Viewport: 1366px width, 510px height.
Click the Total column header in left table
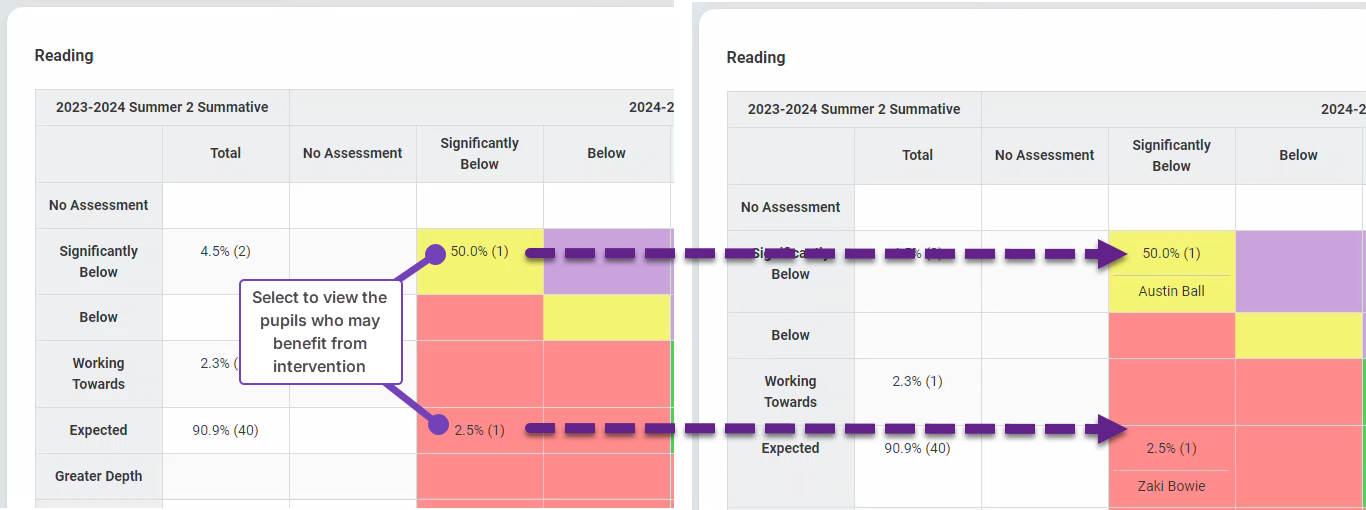pos(225,153)
